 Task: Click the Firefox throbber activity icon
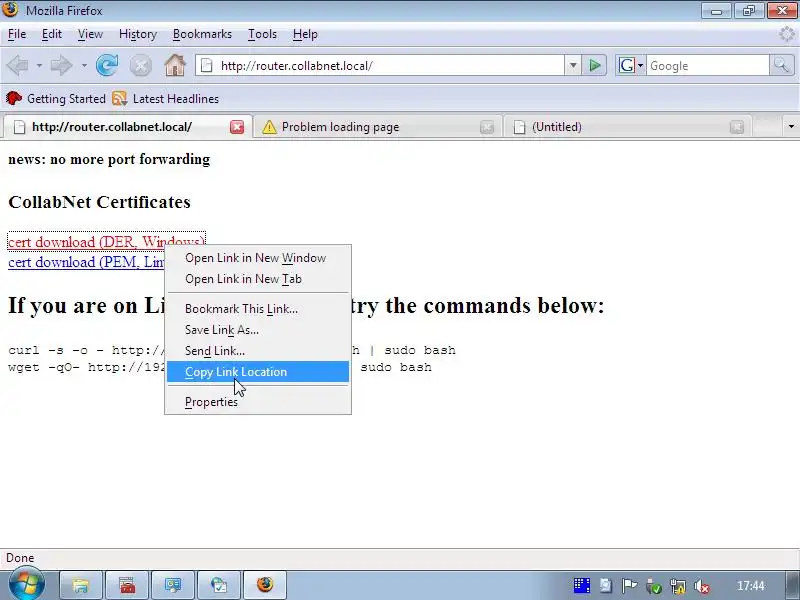coord(787,34)
